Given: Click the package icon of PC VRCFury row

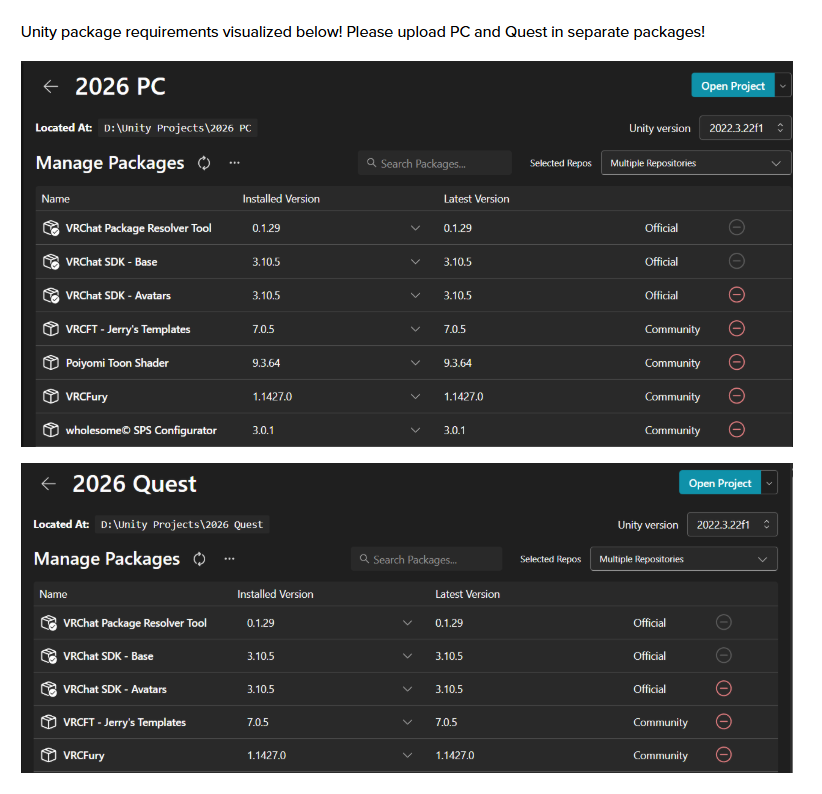Looking at the screenshot, I should coord(51,396).
